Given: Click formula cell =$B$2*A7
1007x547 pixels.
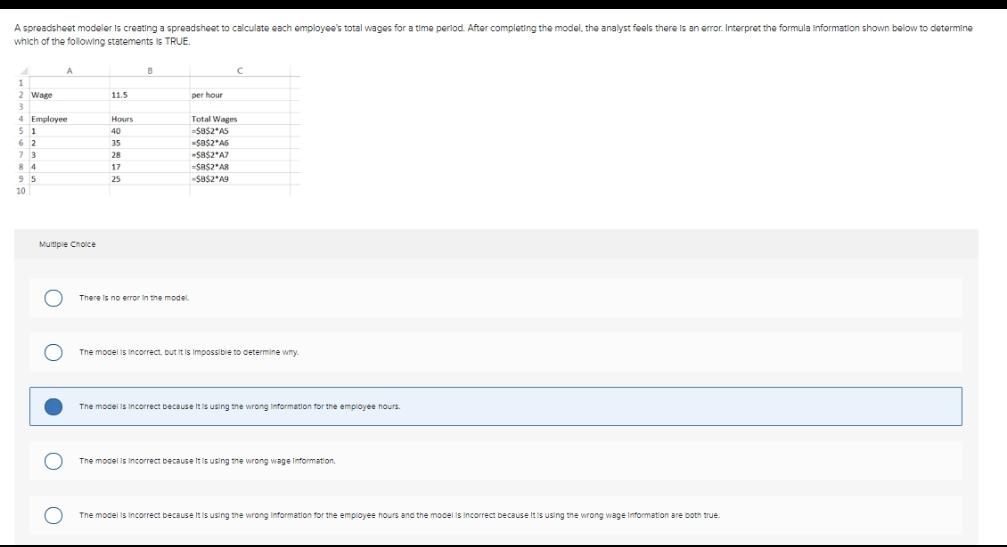Looking at the screenshot, I should (x=240, y=155).
